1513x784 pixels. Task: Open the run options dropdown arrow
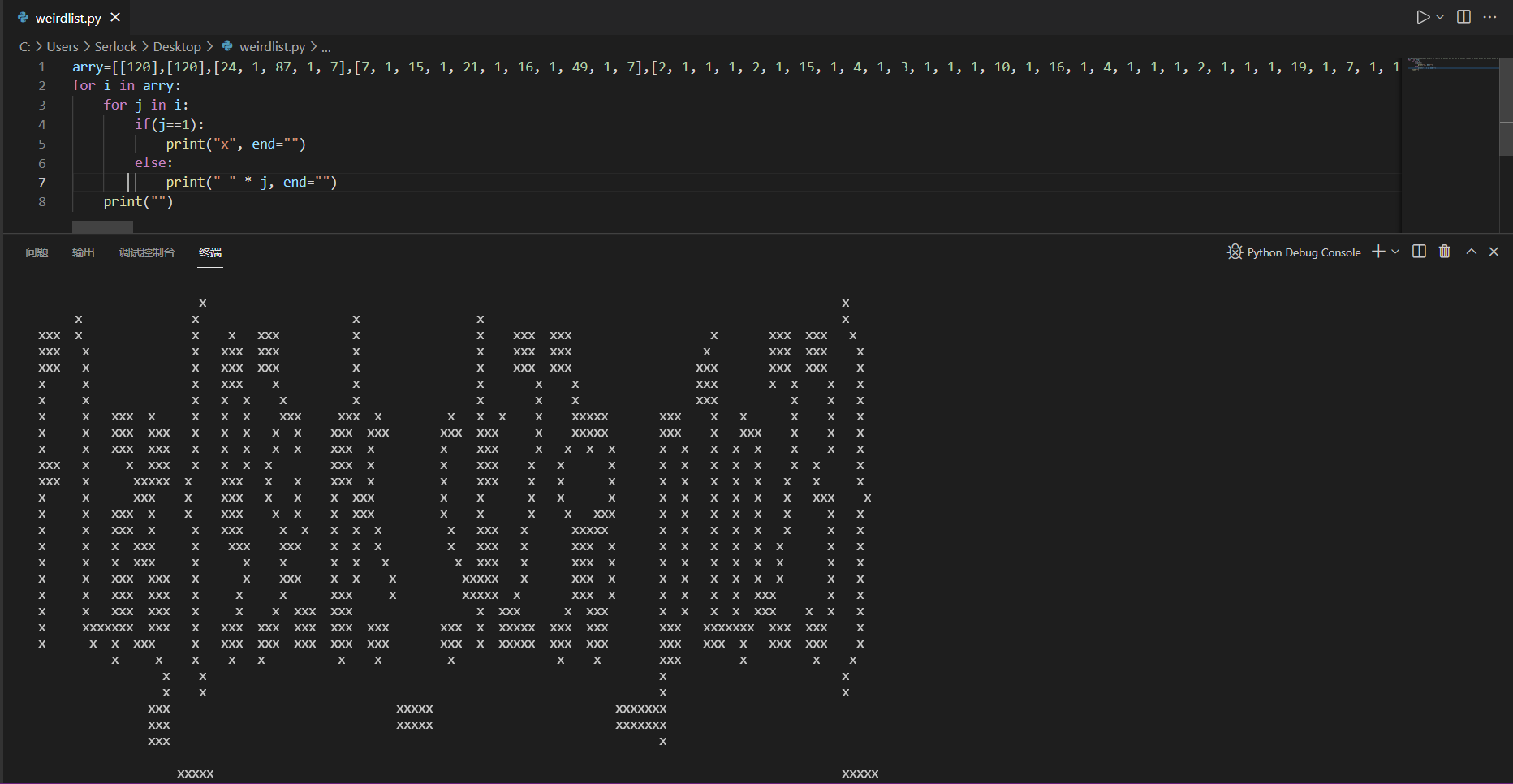[x=1438, y=16]
